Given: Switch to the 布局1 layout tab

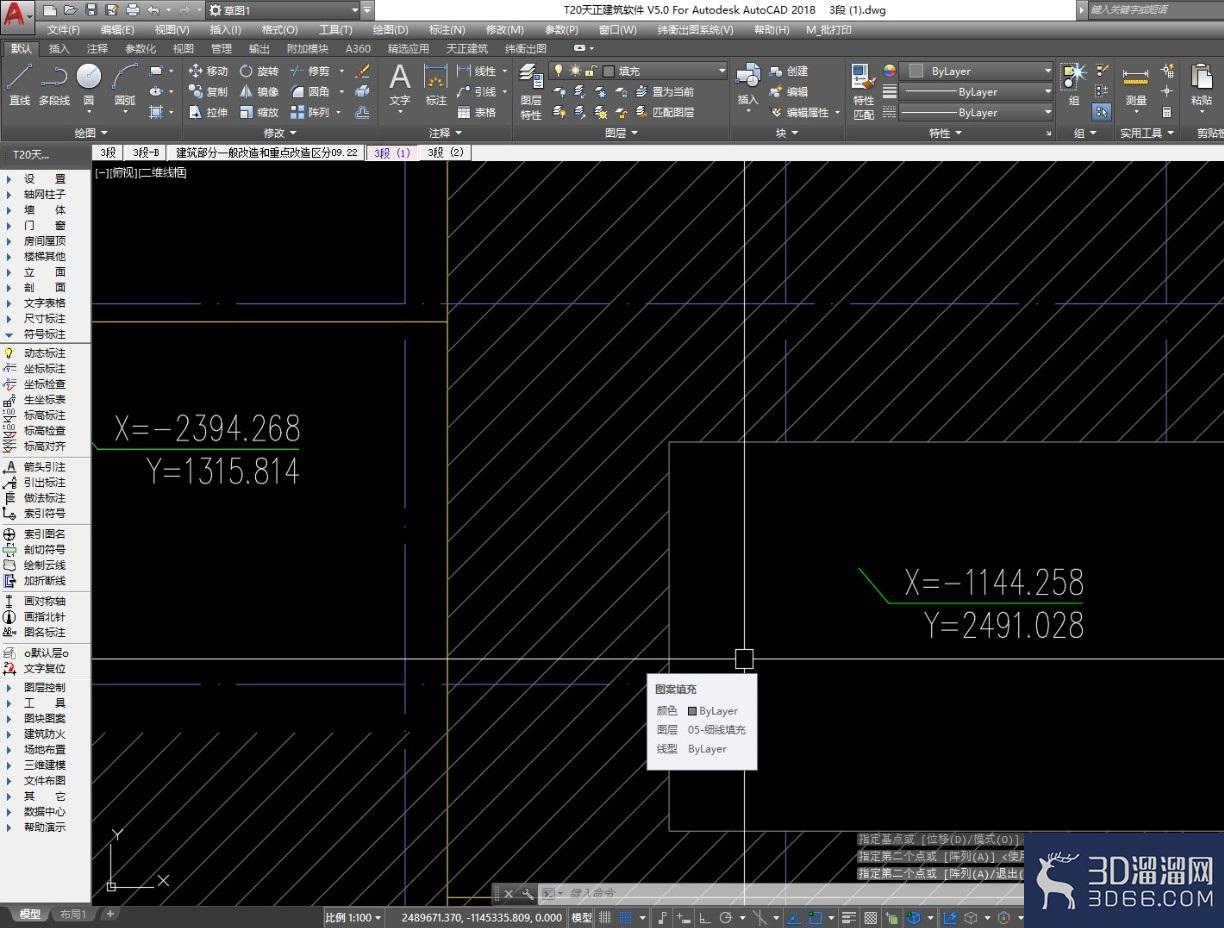Looking at the screenshot, I should click(x=72, y=914).
